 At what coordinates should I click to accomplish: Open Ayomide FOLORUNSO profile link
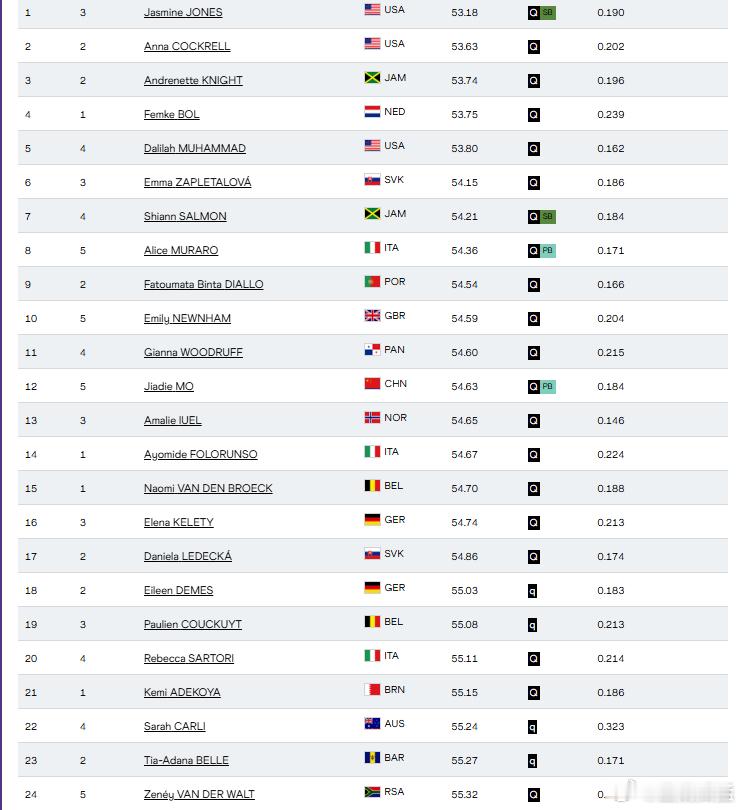click(x=200, y=454)
